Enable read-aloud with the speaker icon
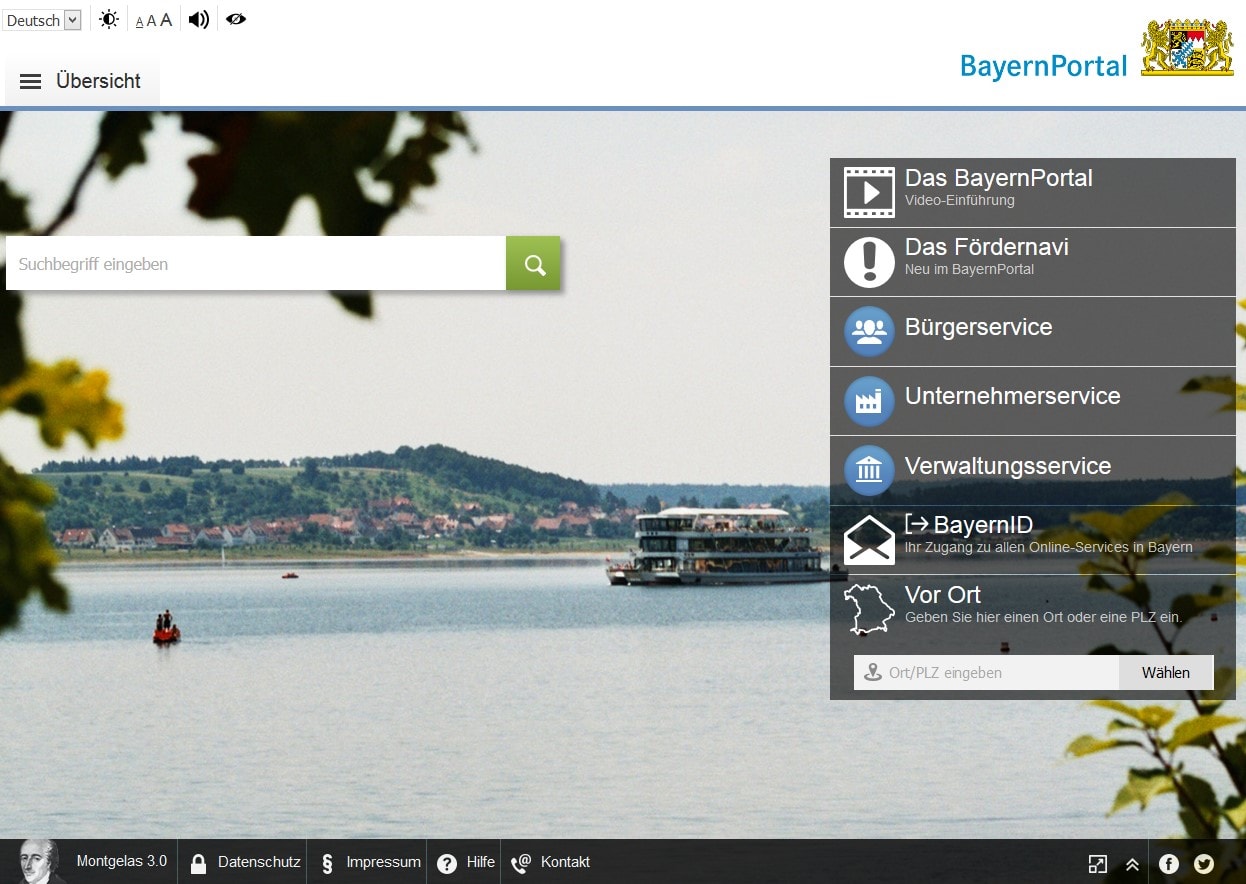The width and height of the screenshot is (1246, 884). pyautogui.click(x=198, y=18)
